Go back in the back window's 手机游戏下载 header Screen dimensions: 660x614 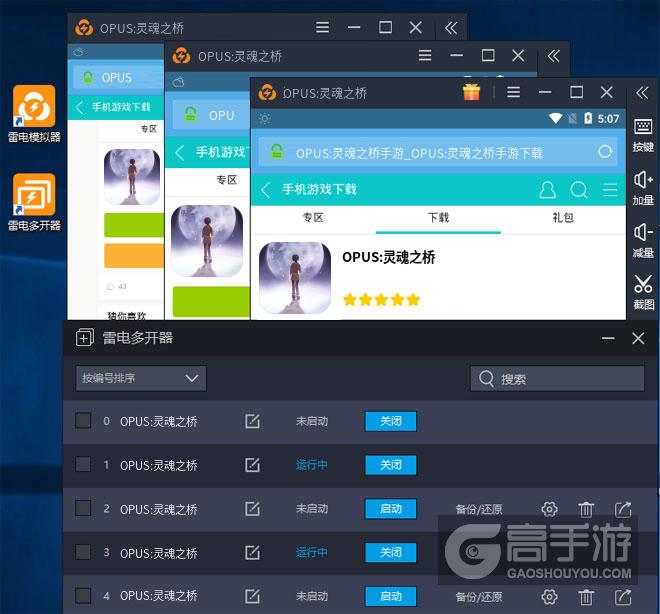tap(79, 107)
